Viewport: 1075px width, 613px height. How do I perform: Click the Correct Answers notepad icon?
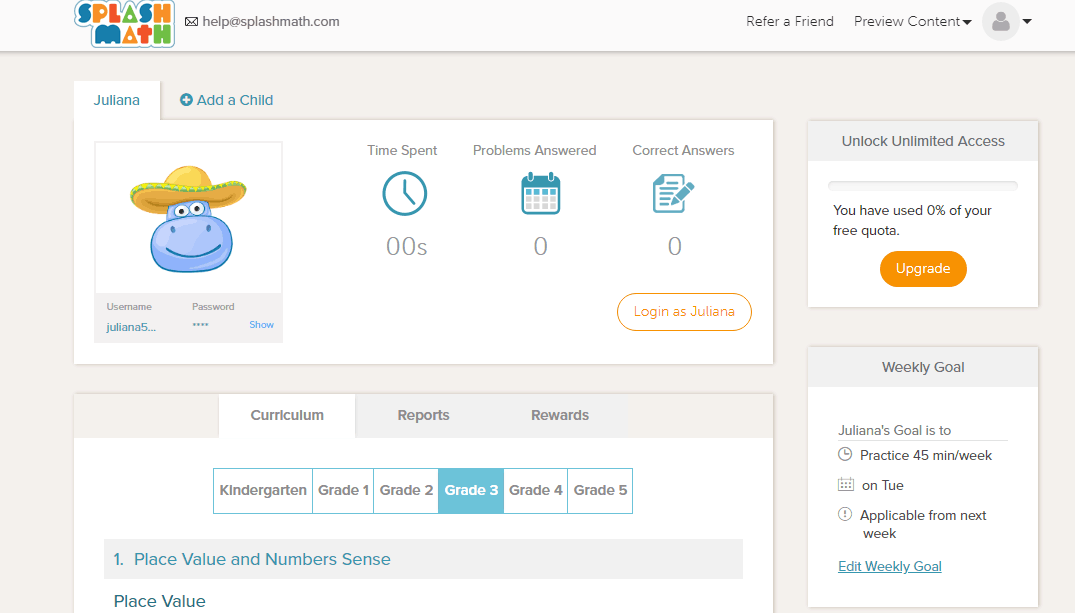pos(673,194)
